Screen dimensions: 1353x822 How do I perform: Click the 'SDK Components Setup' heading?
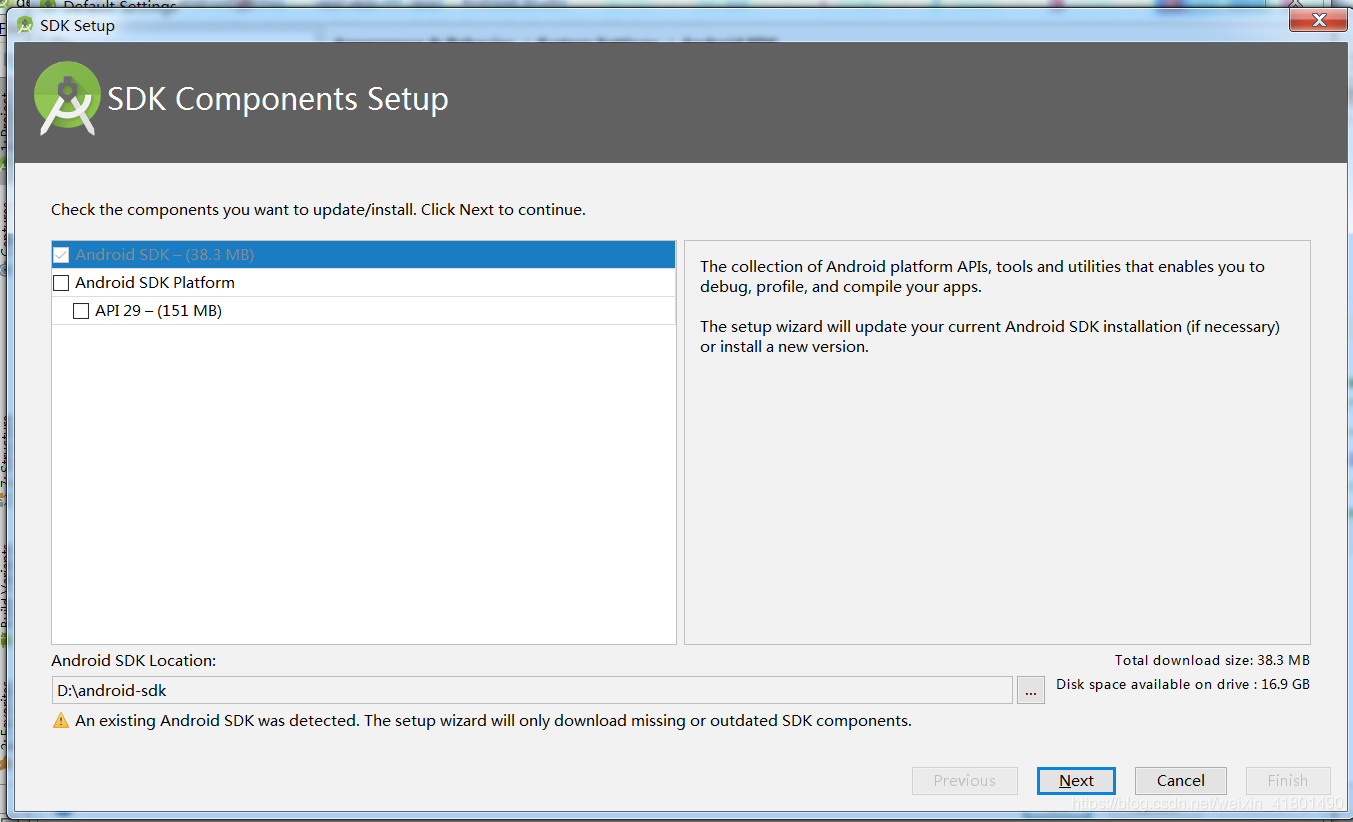(278, 99)
